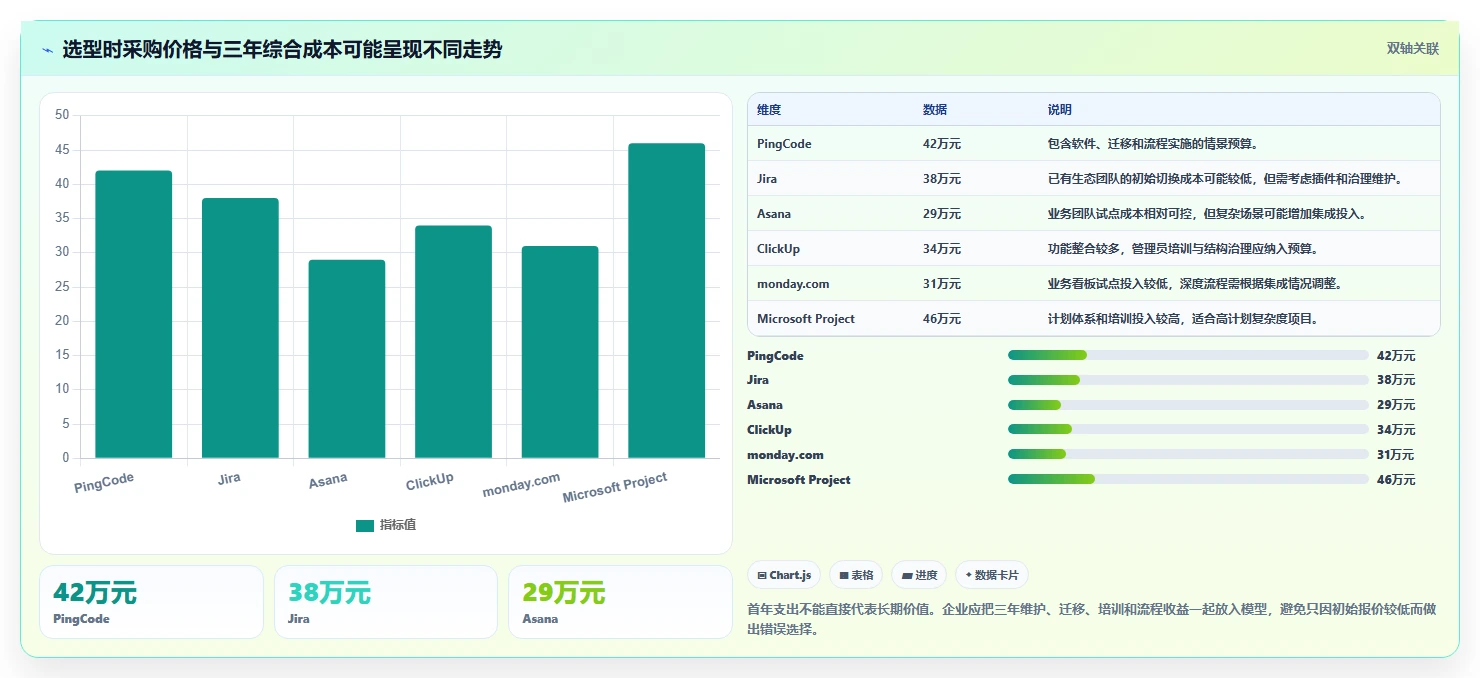Click the 指标值 legend text

[x=398, y=525]
